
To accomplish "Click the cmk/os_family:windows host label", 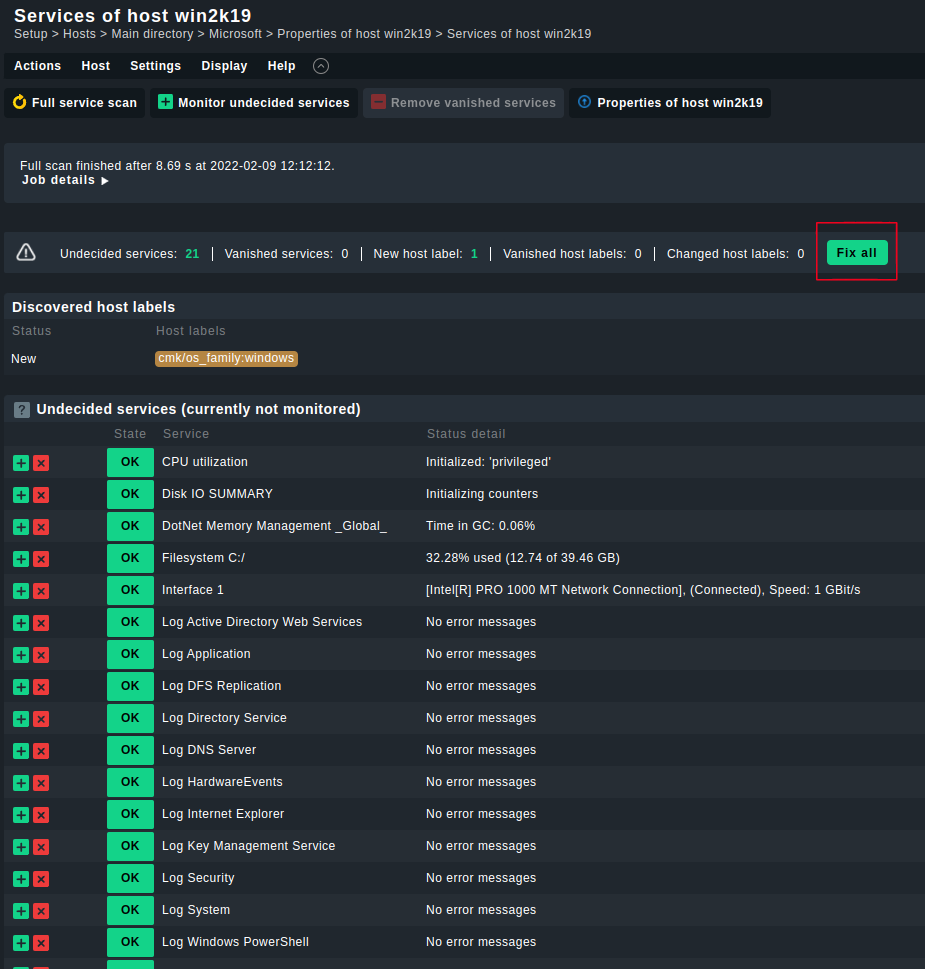I will (226, 358).
